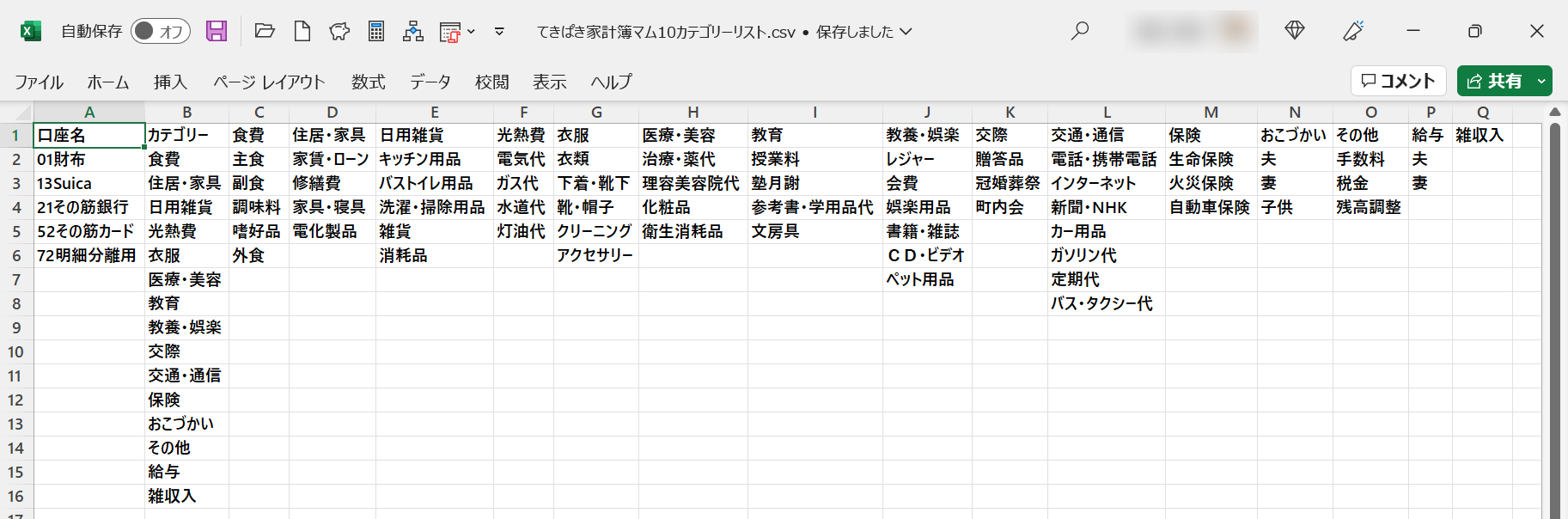Open the 挿入 ribbon tab
The height and width of the screenshot is (519, 1568).
[x=170, y=82]
